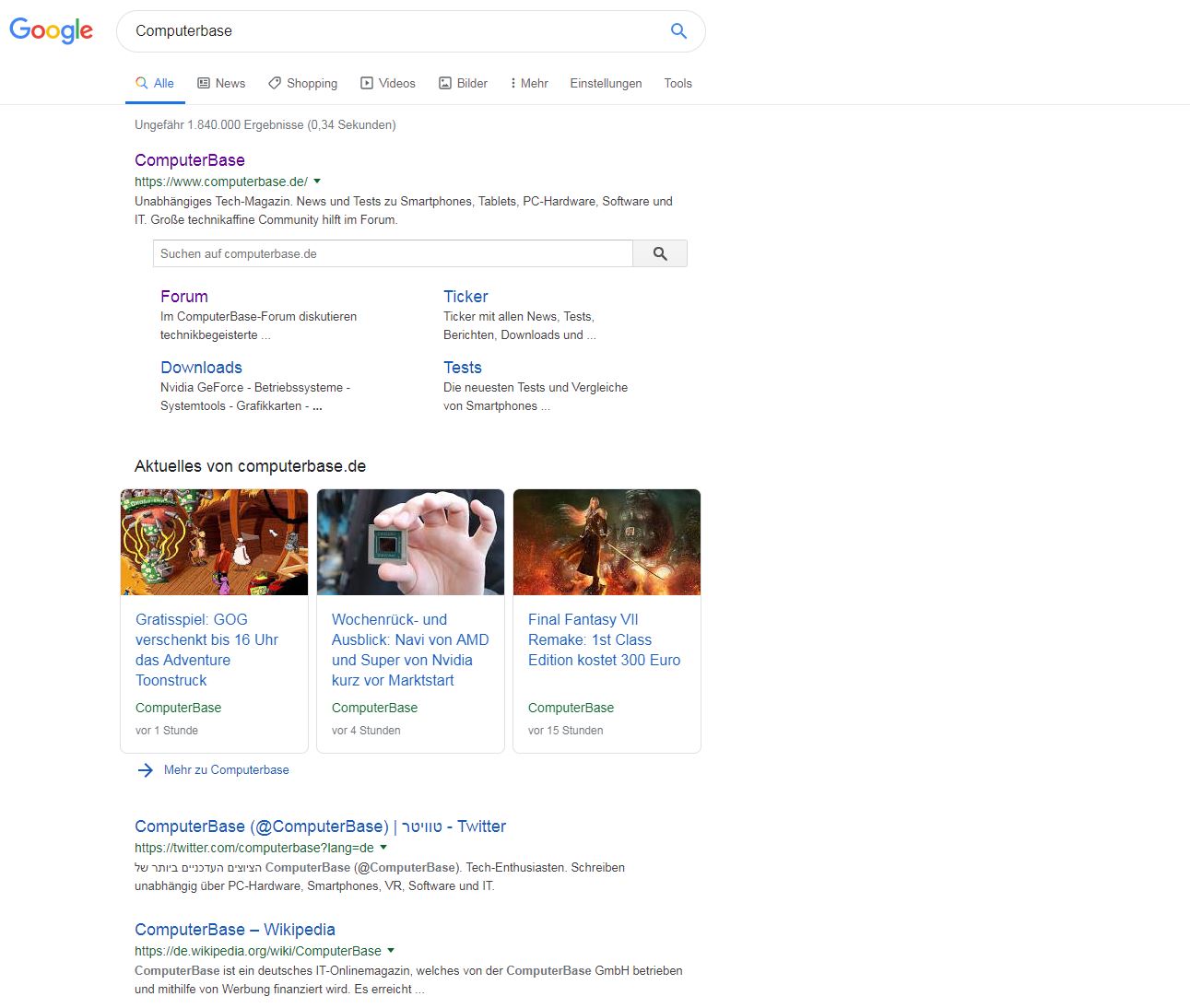
Task: Click the Final Fantasy VII thumbnail
Action: 607,542
